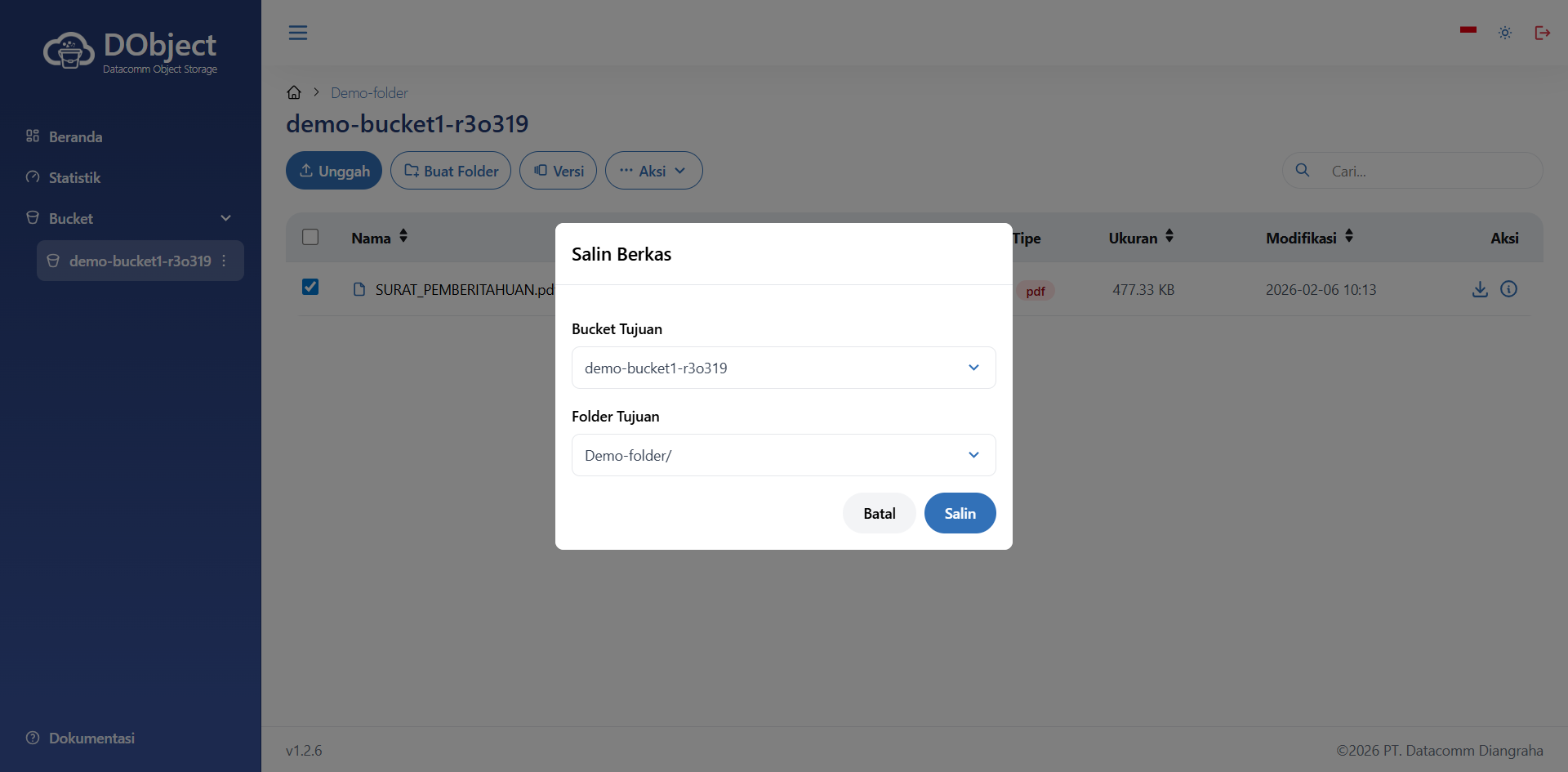Click the Indonesian flag language icon

pos(1468,30)
